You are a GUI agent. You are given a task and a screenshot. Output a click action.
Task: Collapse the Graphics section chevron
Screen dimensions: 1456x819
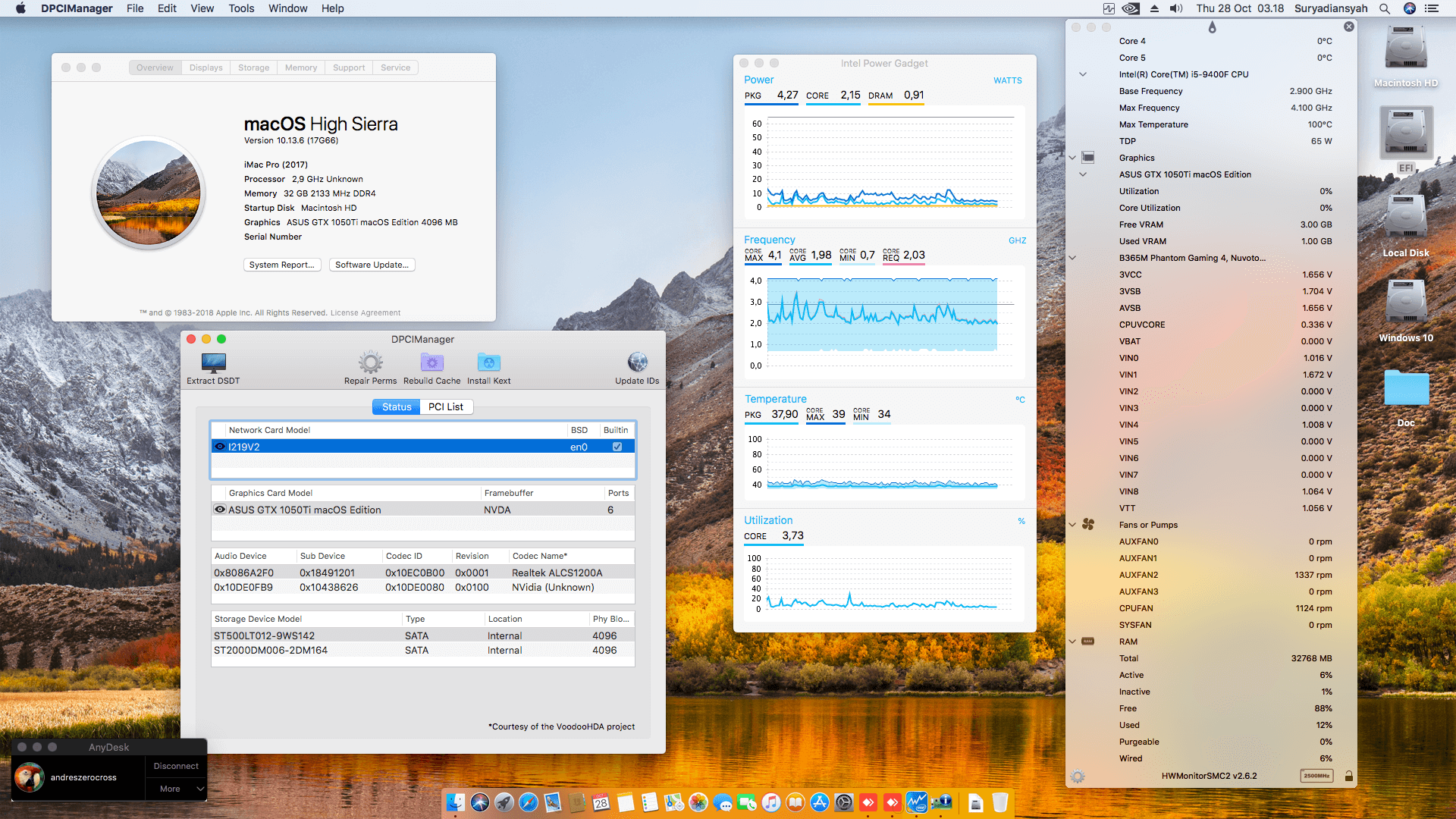pos(1072,158)
